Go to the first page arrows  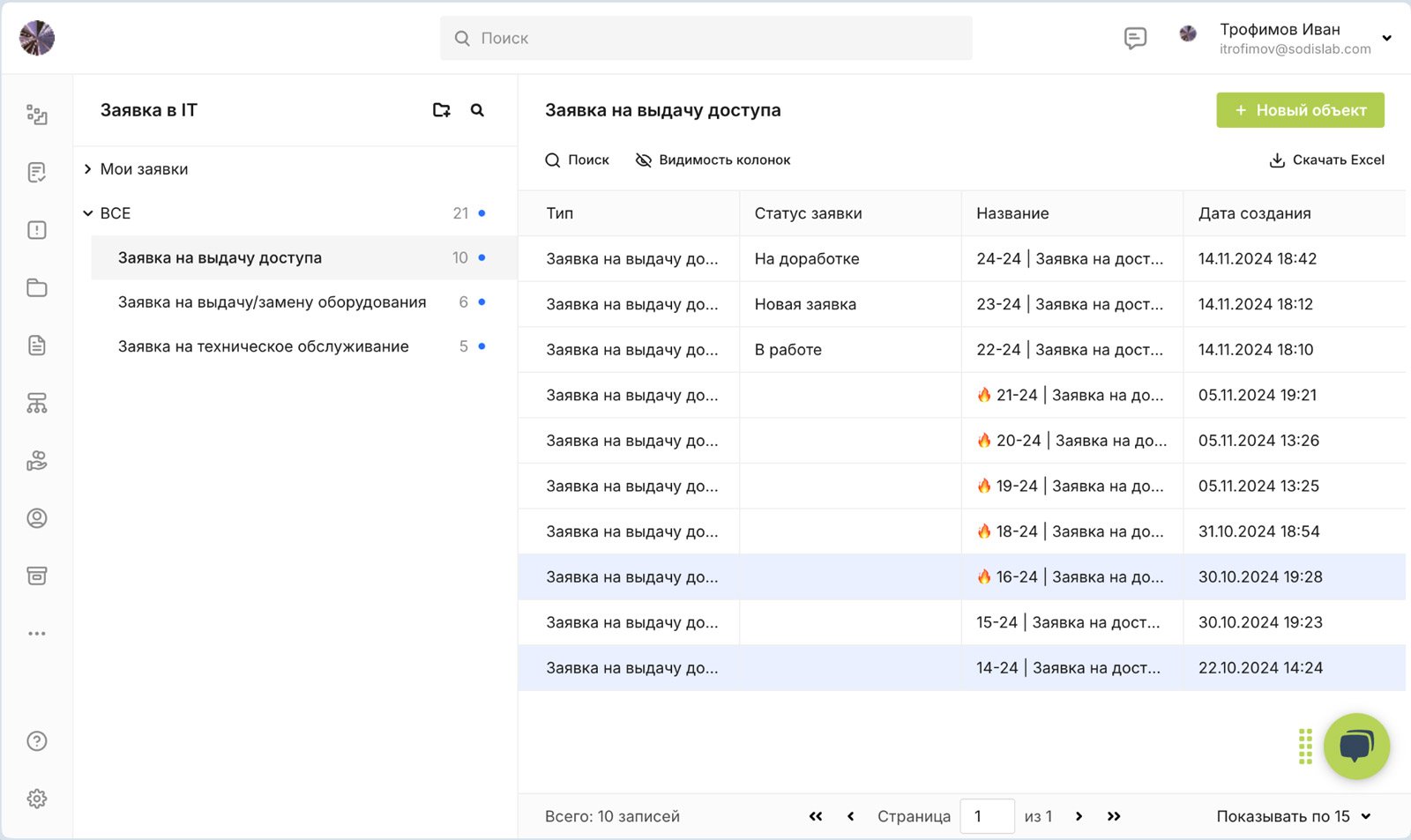click(x=816, y=816)
